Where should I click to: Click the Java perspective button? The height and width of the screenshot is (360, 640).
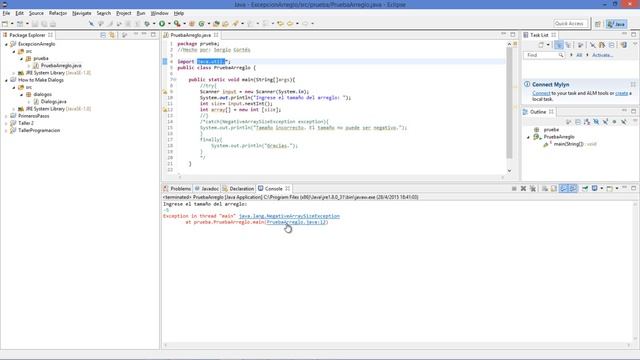click(616, 24)
